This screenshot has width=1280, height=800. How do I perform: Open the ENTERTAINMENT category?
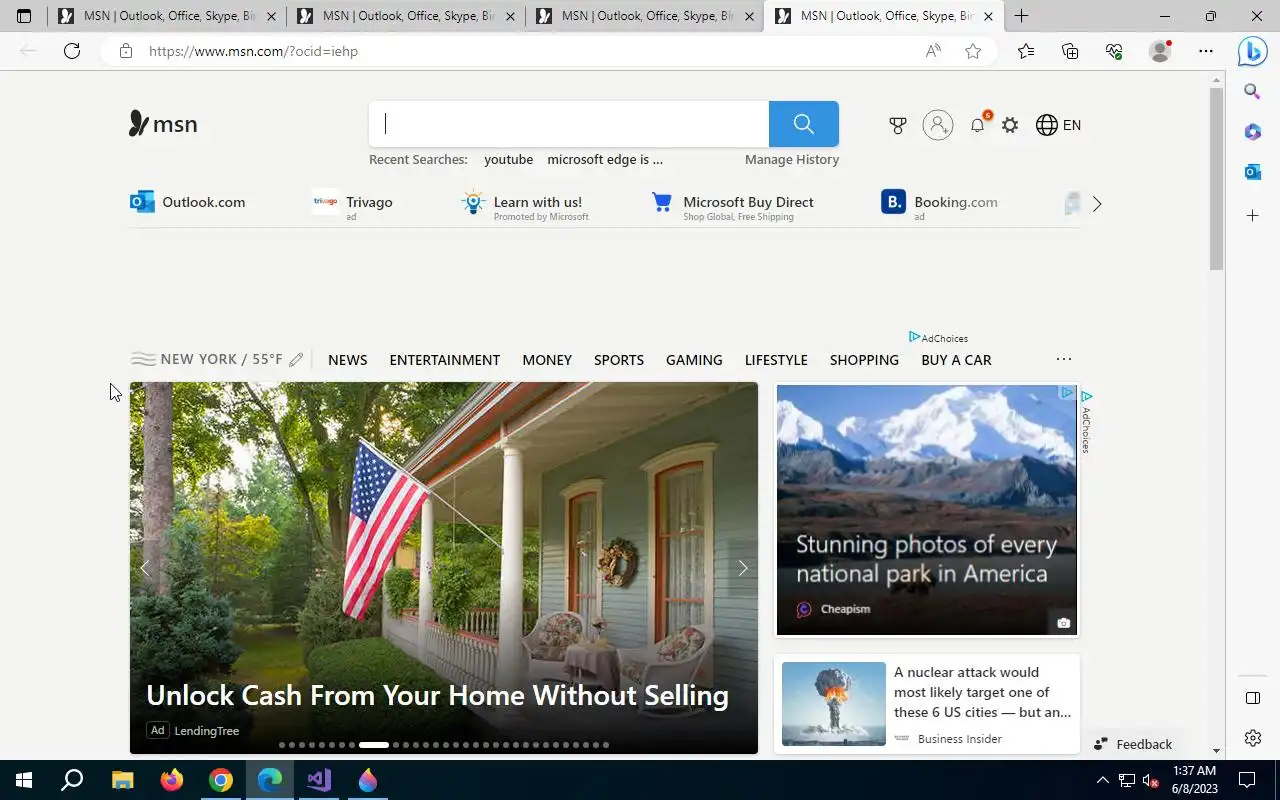pyautogui.click(x=444, y=360)
